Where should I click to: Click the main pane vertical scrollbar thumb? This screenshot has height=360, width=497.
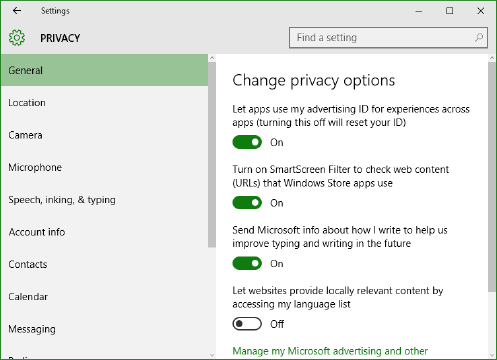(492, 177)
